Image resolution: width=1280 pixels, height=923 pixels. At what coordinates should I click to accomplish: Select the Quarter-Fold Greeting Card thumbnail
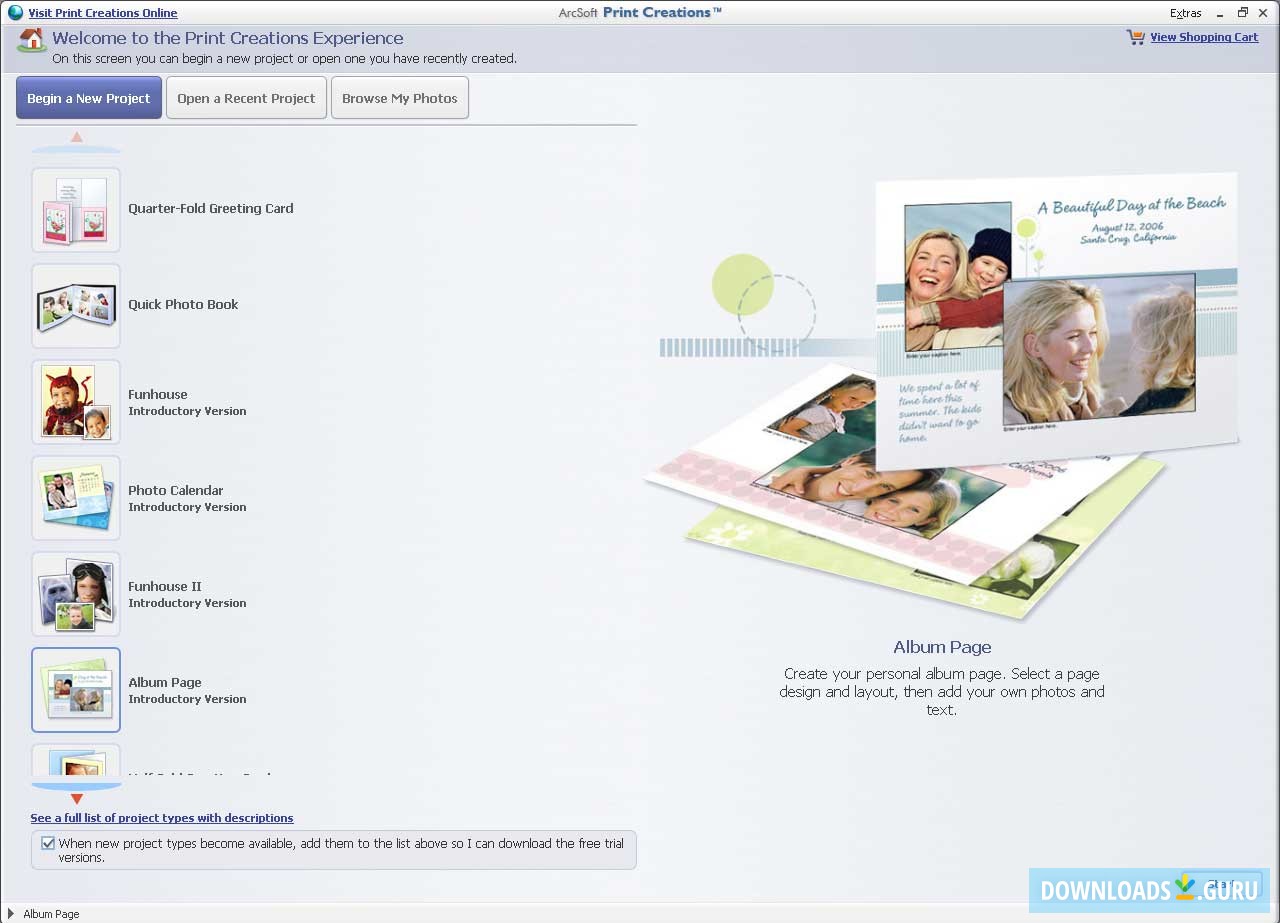[76, 209]
